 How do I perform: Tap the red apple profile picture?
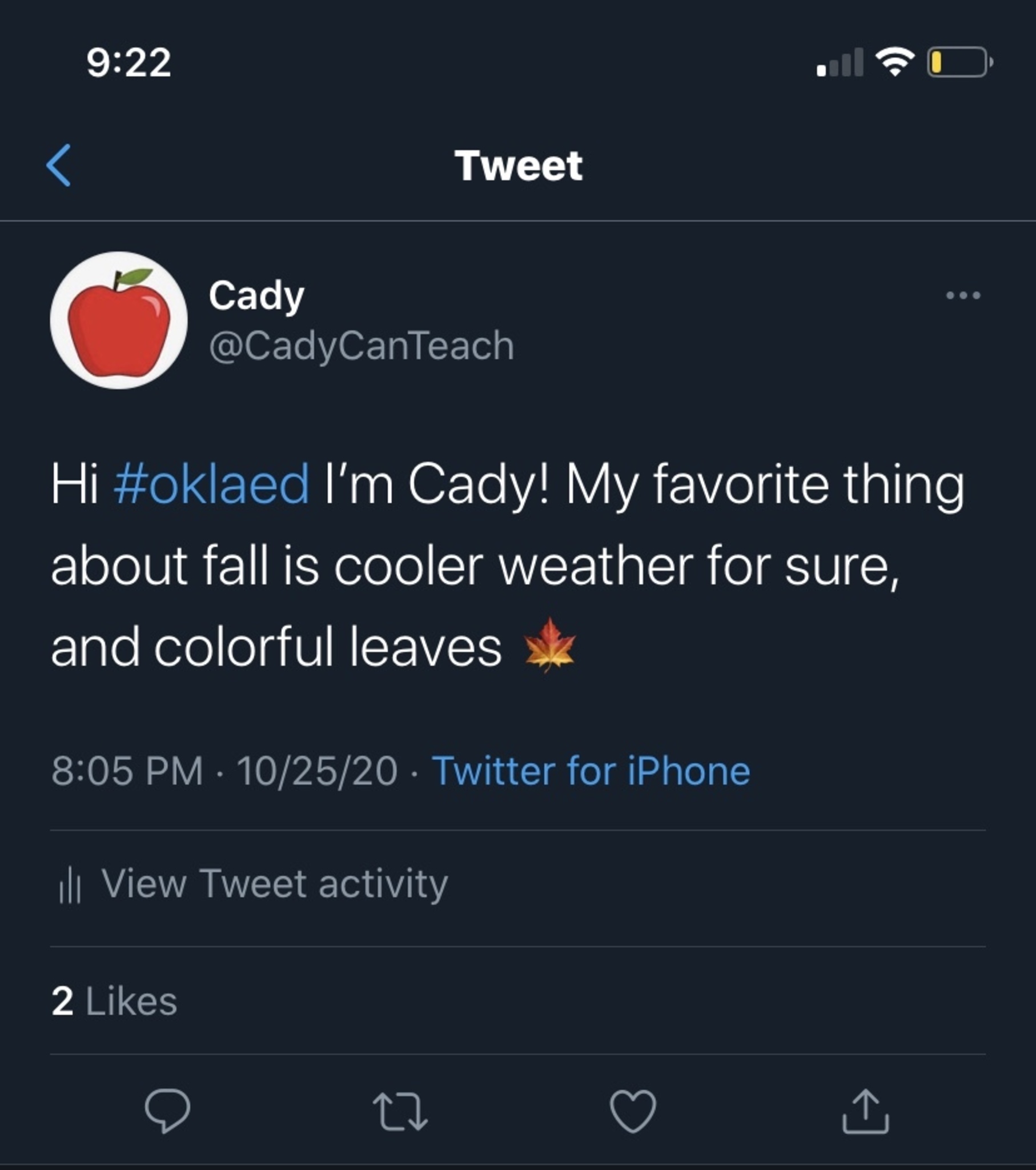point(119,320)
